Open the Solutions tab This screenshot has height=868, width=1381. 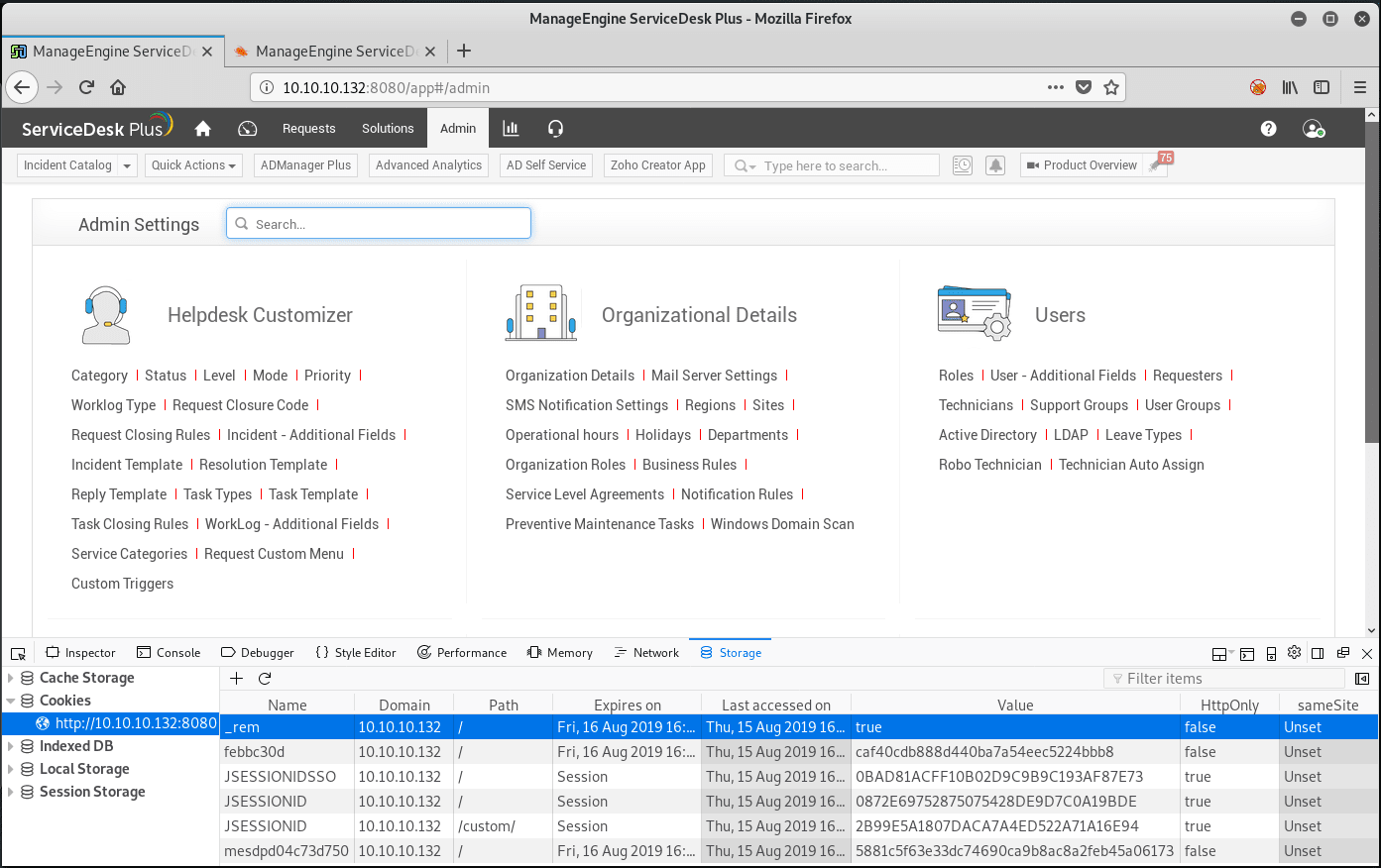388,128
